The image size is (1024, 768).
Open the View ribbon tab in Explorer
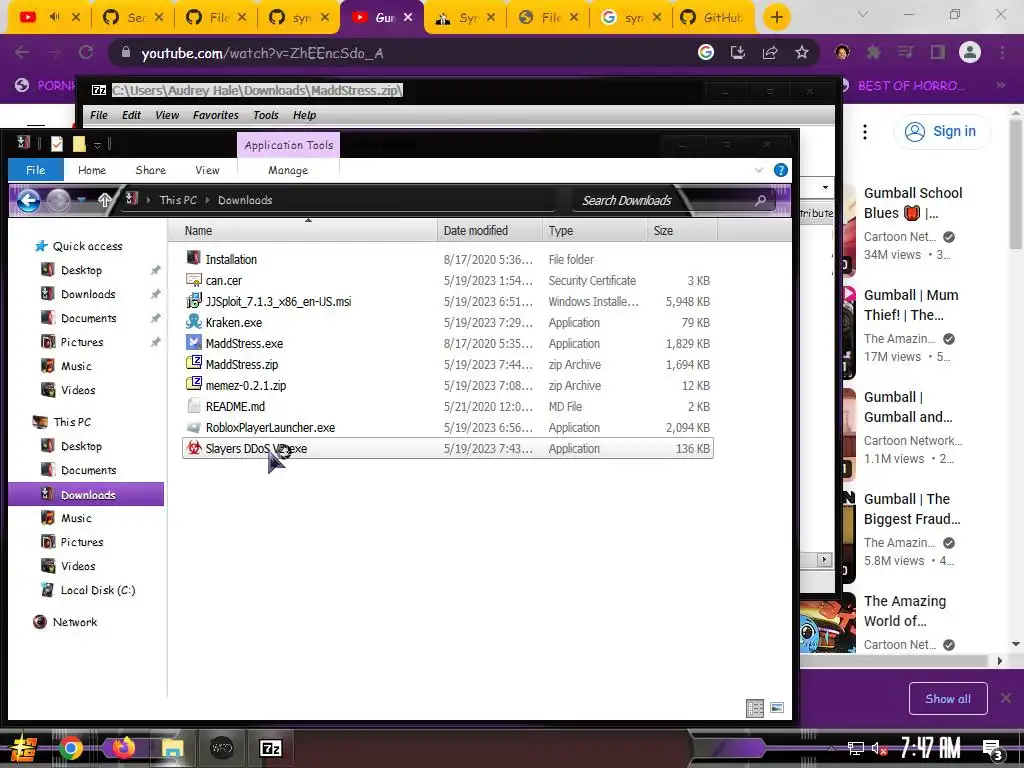click(207, 170)
